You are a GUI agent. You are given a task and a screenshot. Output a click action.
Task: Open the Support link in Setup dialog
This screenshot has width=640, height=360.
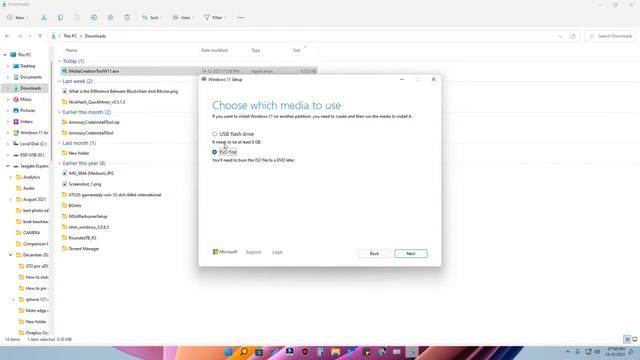[253, 252]
